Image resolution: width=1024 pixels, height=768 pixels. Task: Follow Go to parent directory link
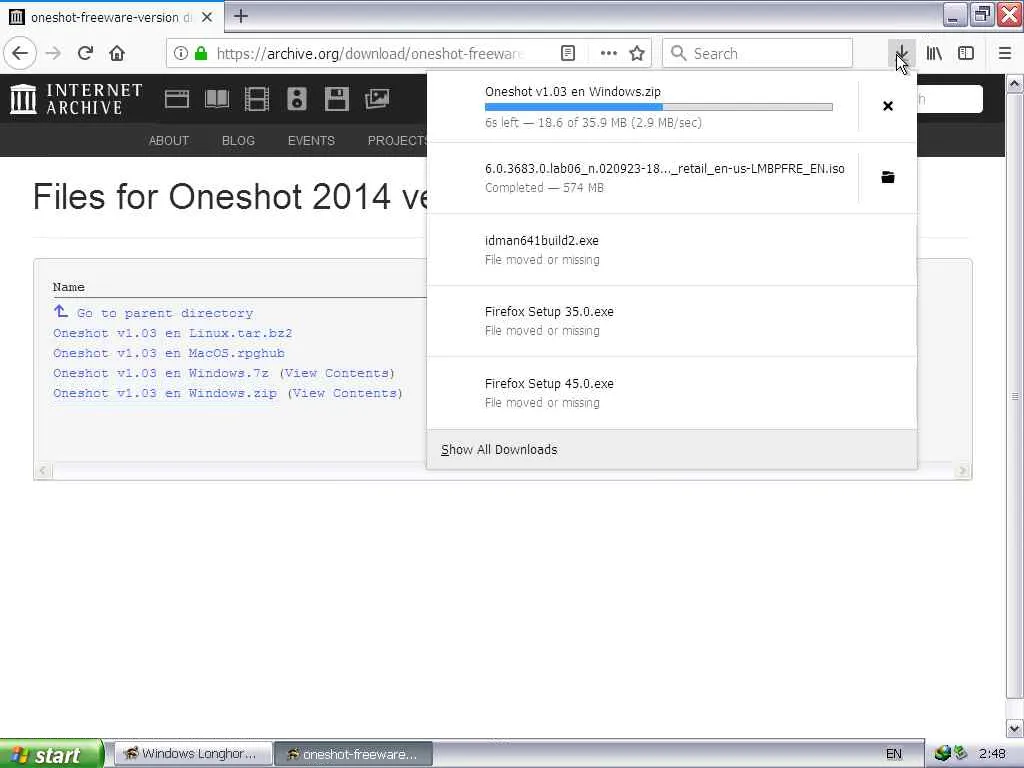tap(165, 313)
